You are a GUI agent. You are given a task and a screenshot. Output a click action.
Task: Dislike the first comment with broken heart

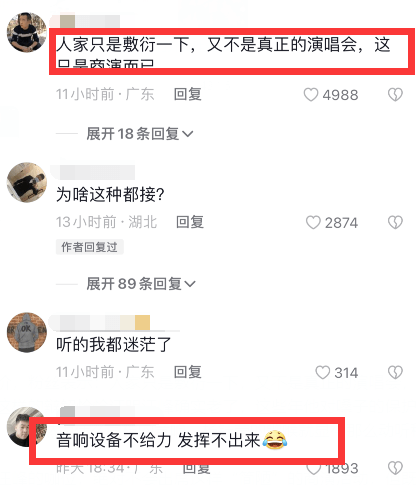395,95
